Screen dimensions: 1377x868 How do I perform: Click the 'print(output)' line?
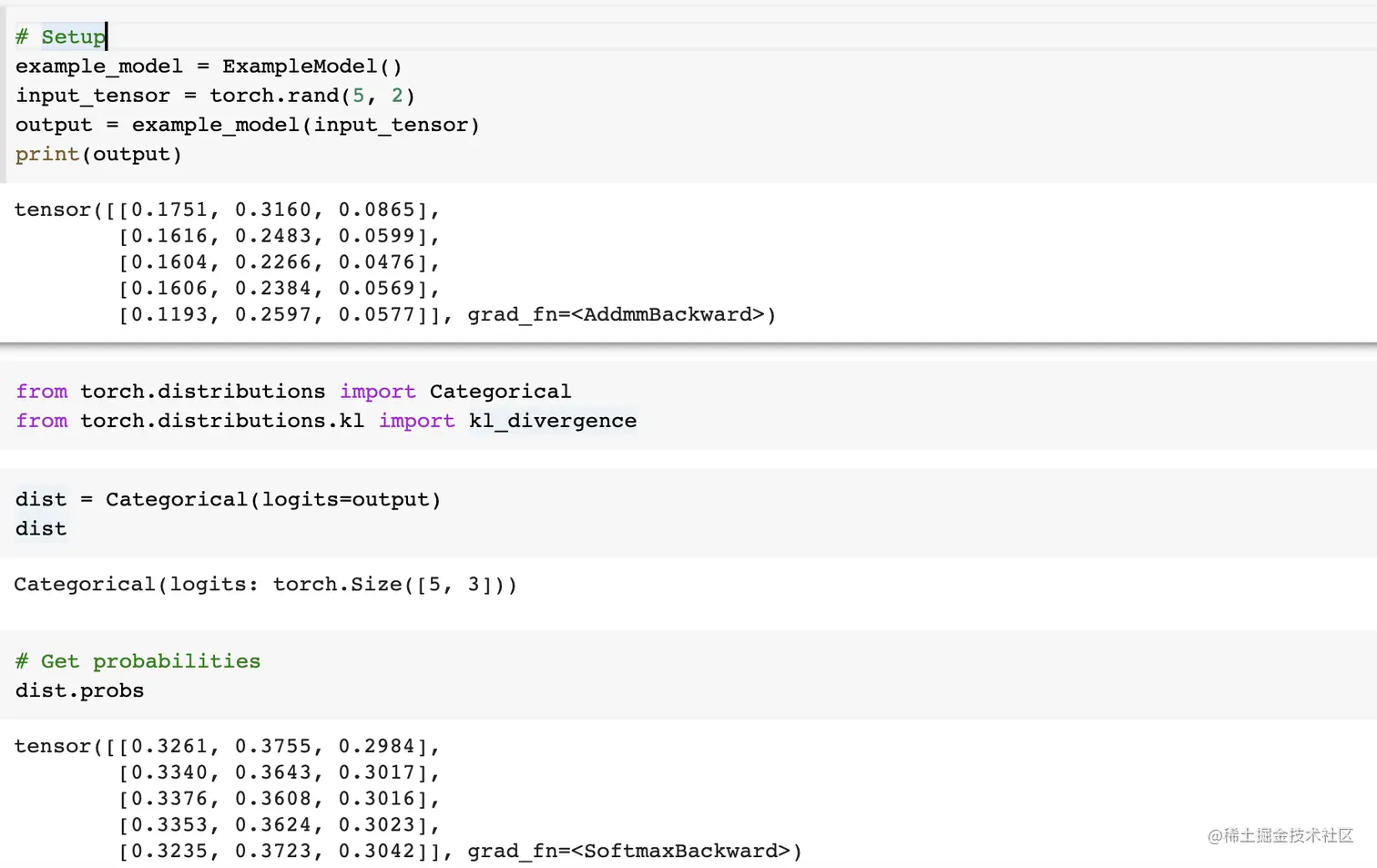(x=98, y=154)
